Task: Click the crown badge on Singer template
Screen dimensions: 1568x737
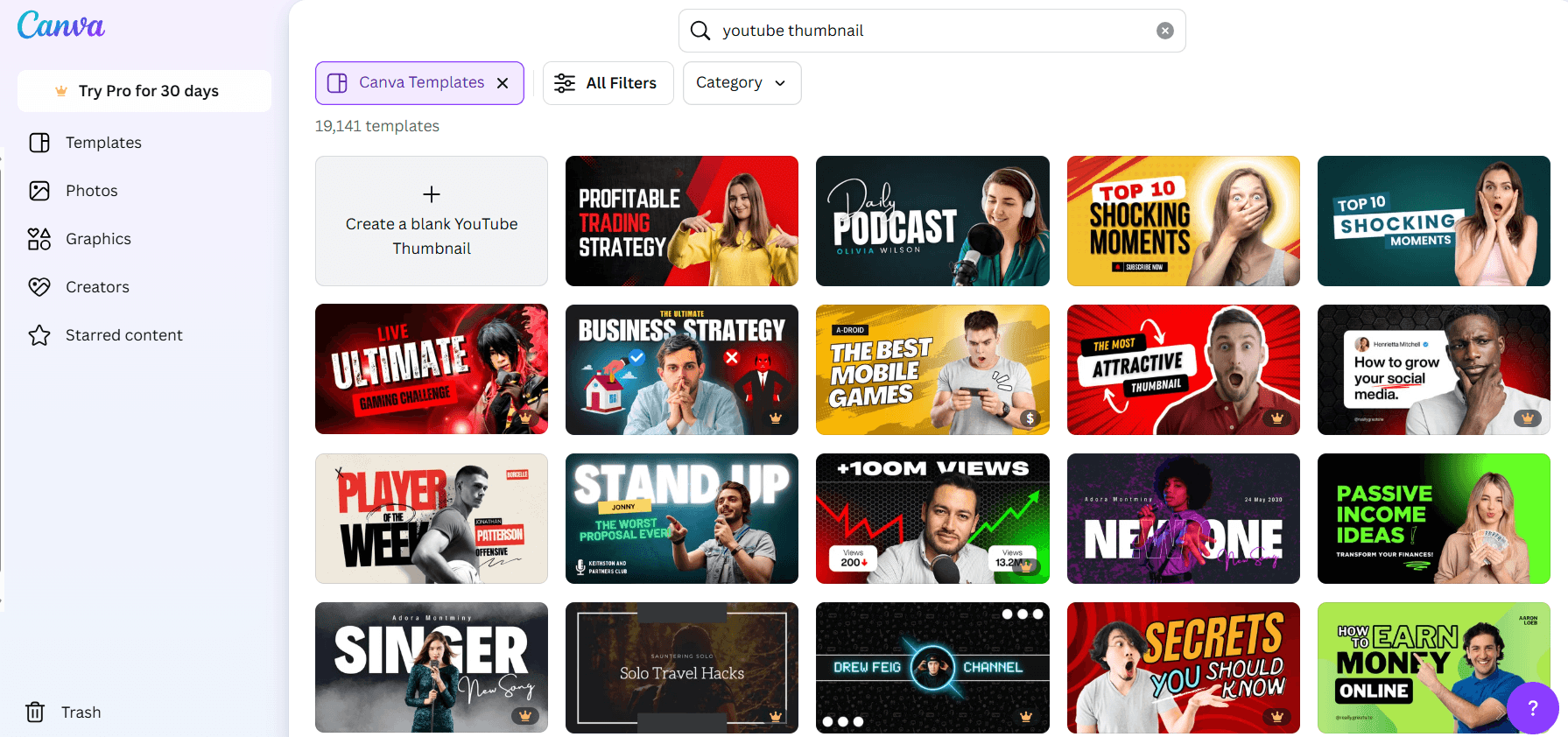Action: coord(525,716)
